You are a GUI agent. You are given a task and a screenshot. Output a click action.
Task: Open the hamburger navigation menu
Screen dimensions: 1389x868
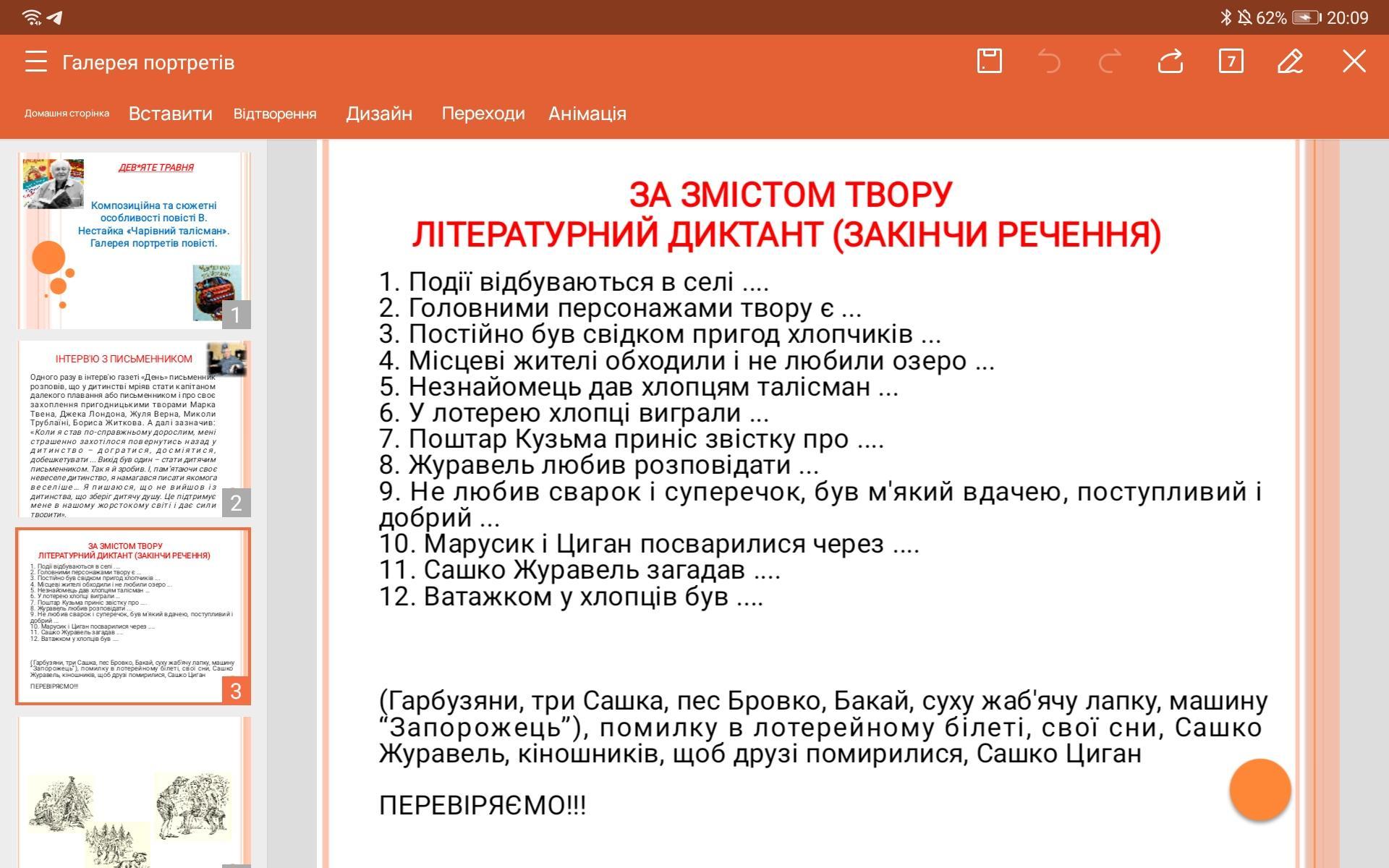click(35, 61)
